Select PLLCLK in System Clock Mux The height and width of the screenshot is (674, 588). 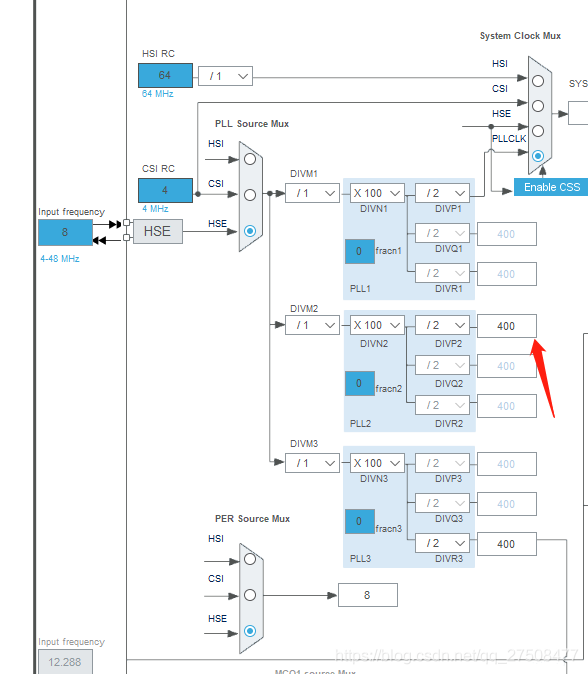[x=538, y=156]
